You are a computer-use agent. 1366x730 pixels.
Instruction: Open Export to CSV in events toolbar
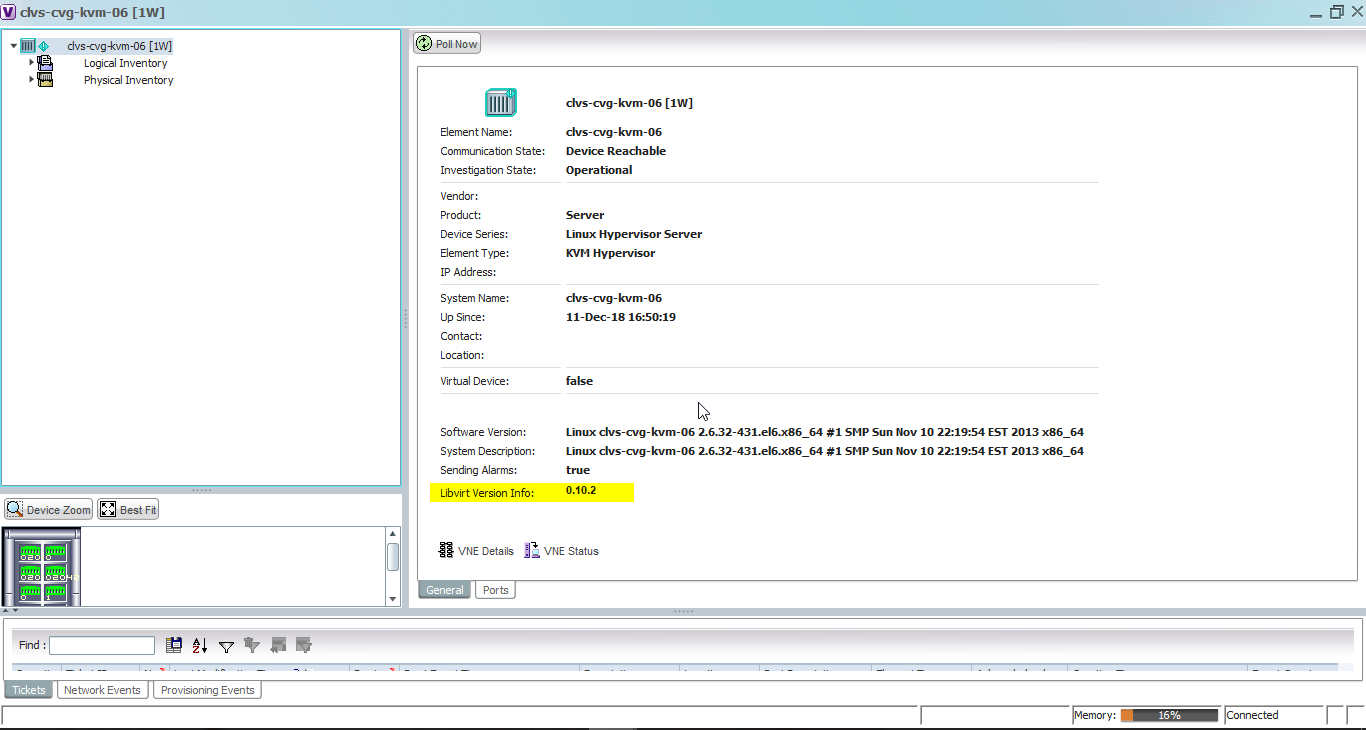(x=173, y=645)
